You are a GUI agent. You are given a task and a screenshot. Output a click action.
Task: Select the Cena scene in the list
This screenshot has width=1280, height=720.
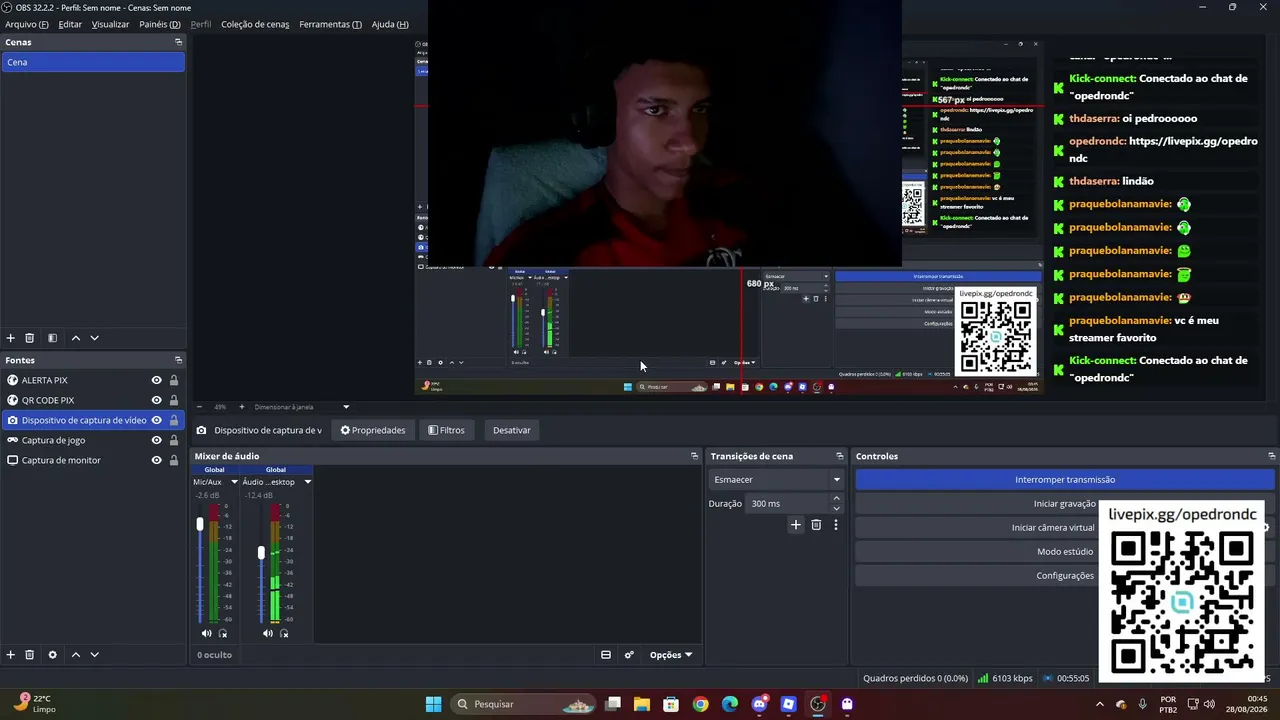pyautogui.click(x=93, y=62)
